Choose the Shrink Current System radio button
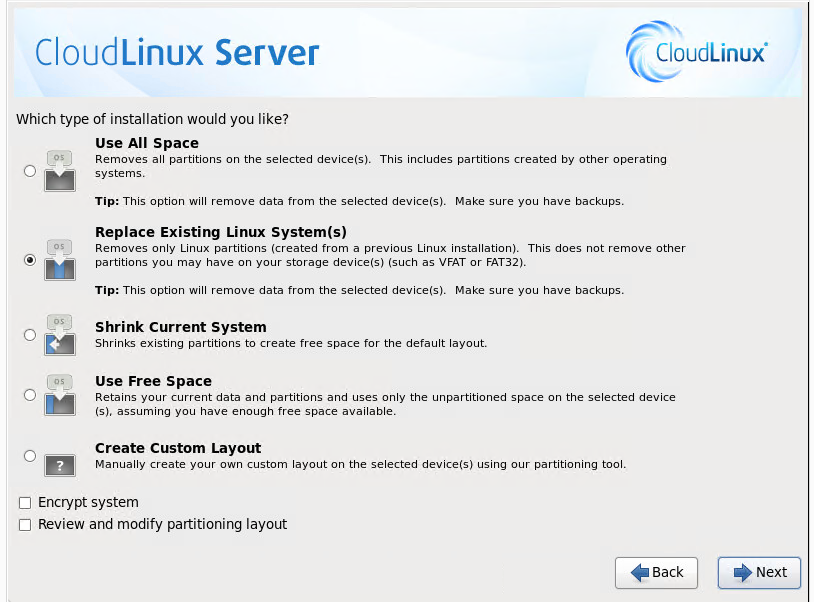814x602 pixels. point(30,335)
